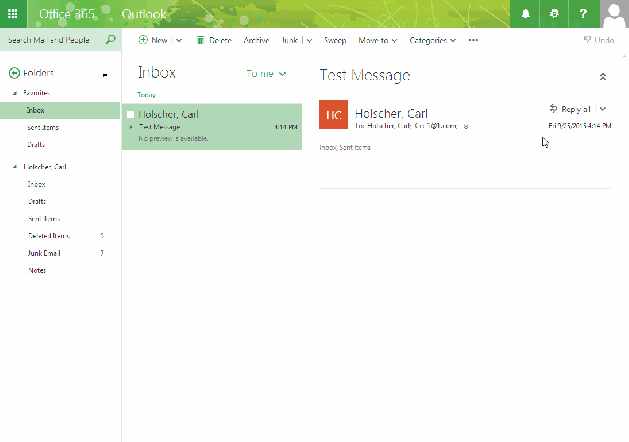Open the Office 365 app launcher grid
Screen dimensions: 629x442
pyautogui.click(x=13, y=14)
